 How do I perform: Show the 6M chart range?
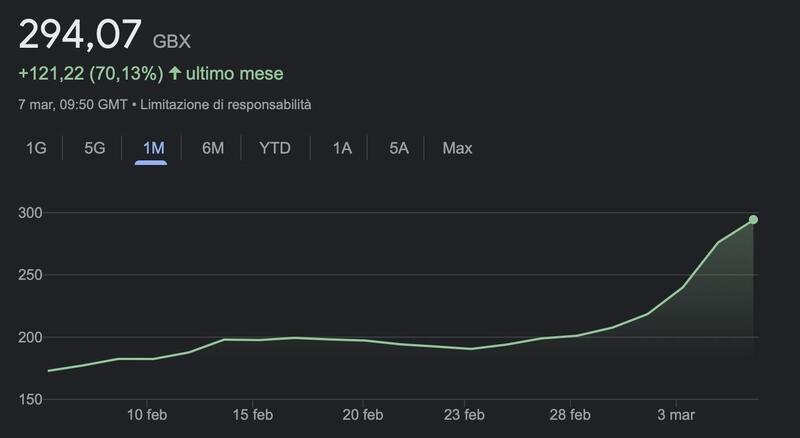tap(212, 148)
